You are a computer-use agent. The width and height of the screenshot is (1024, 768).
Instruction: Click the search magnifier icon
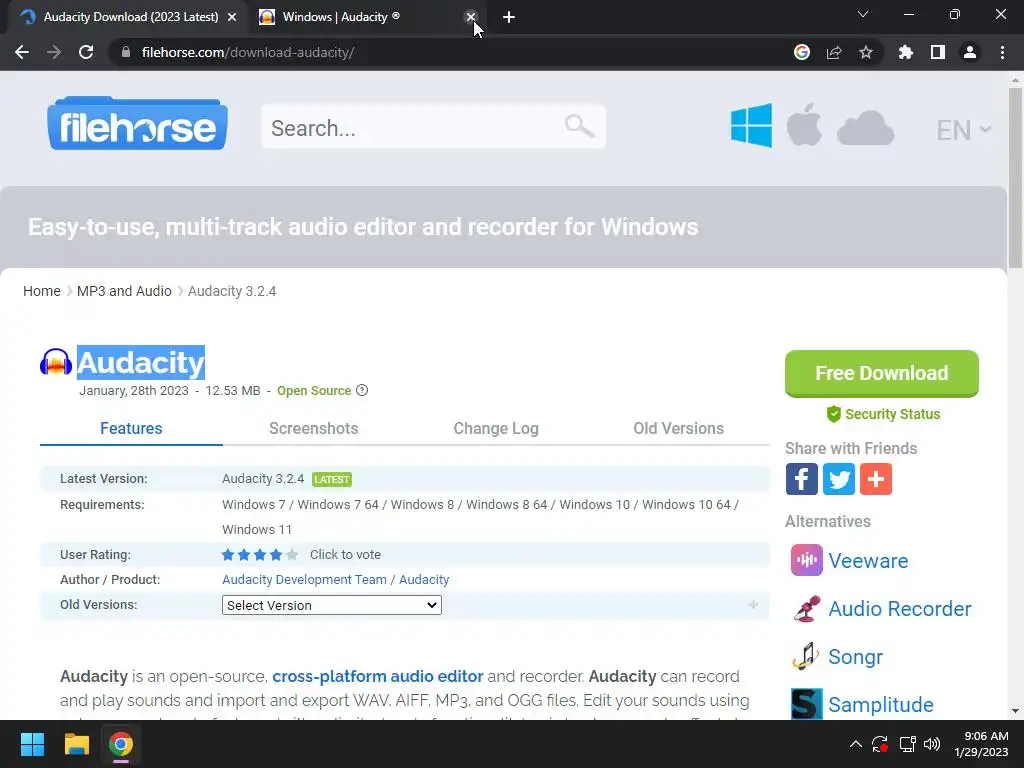pyautogui.click(x=579, y=125)
